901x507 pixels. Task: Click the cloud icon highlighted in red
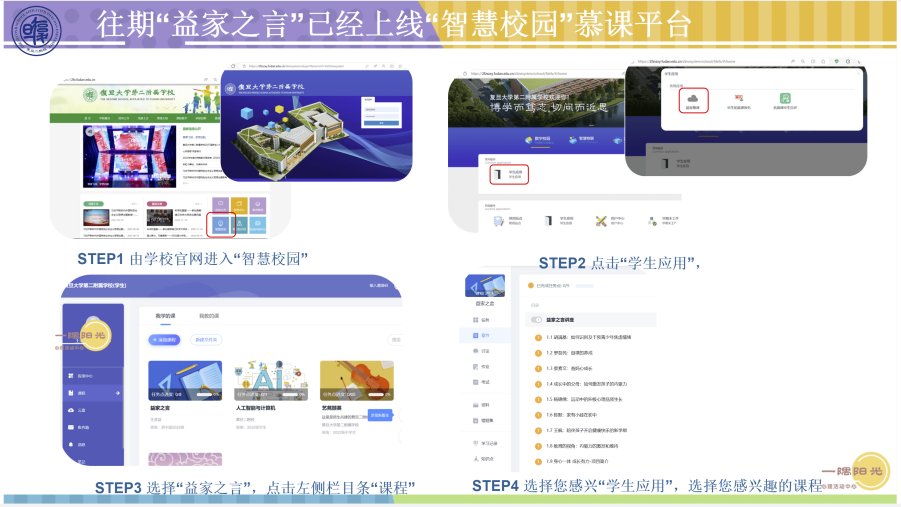click(x=692, y=99)
